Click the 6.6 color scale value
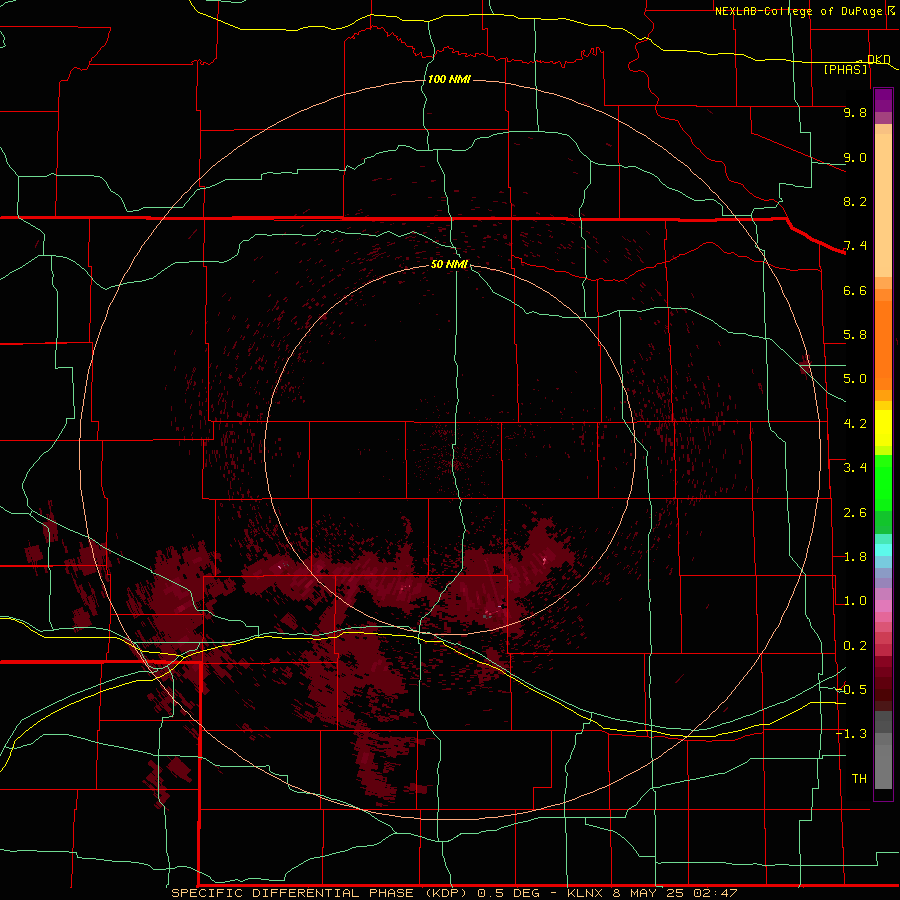The image size is (900, 900). (855, 290)
